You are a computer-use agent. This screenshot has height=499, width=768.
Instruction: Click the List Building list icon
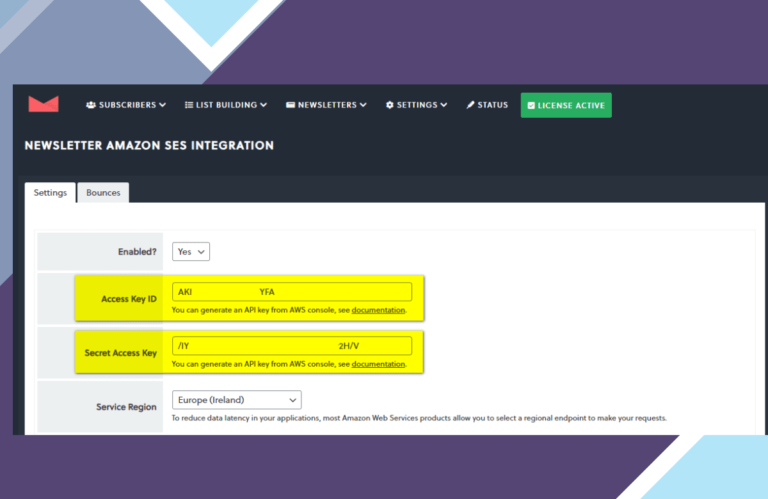[x=189, y=105]
